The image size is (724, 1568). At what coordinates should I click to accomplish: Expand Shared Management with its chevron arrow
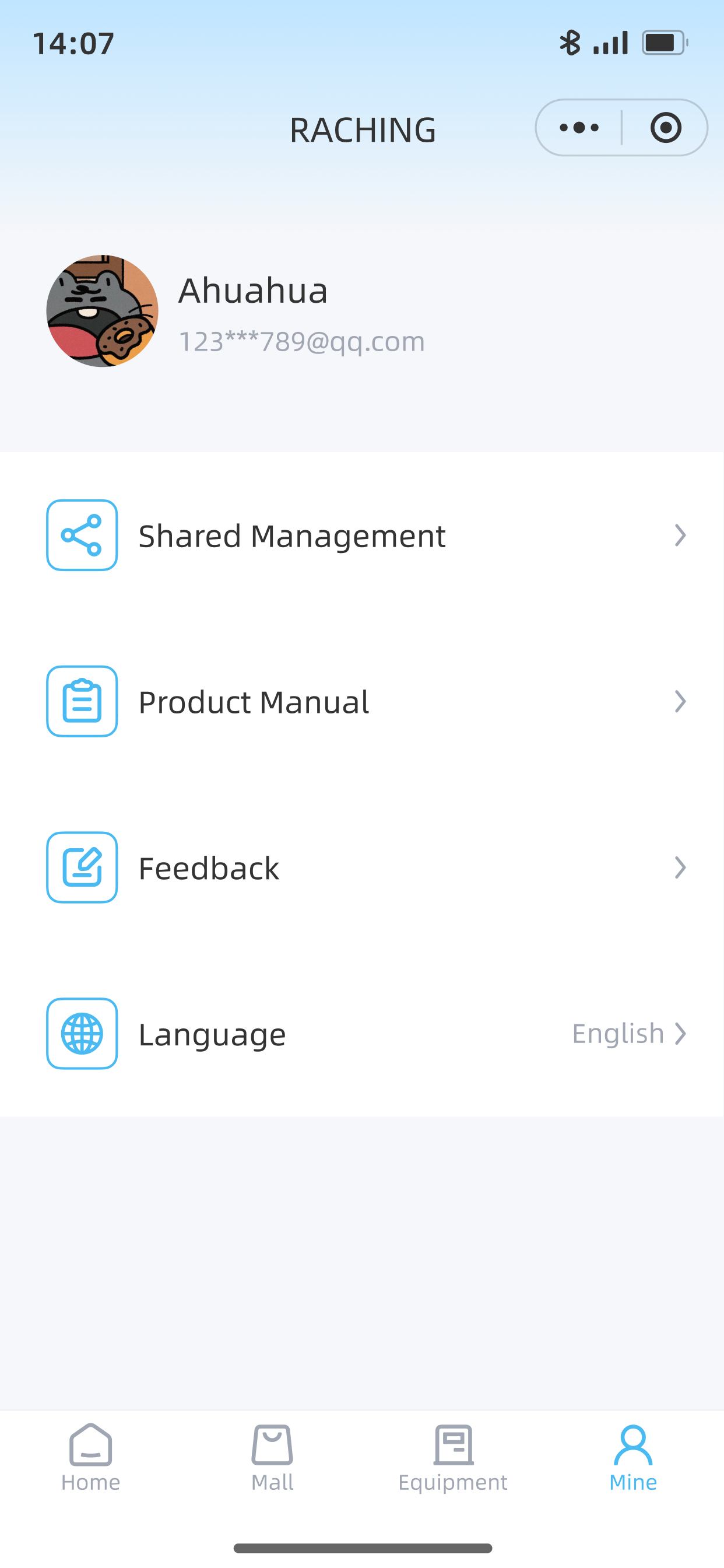point(680,535)
